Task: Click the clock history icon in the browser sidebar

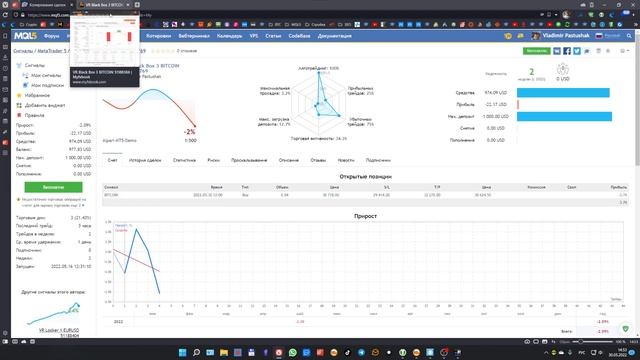Action: tap(5, 69)
